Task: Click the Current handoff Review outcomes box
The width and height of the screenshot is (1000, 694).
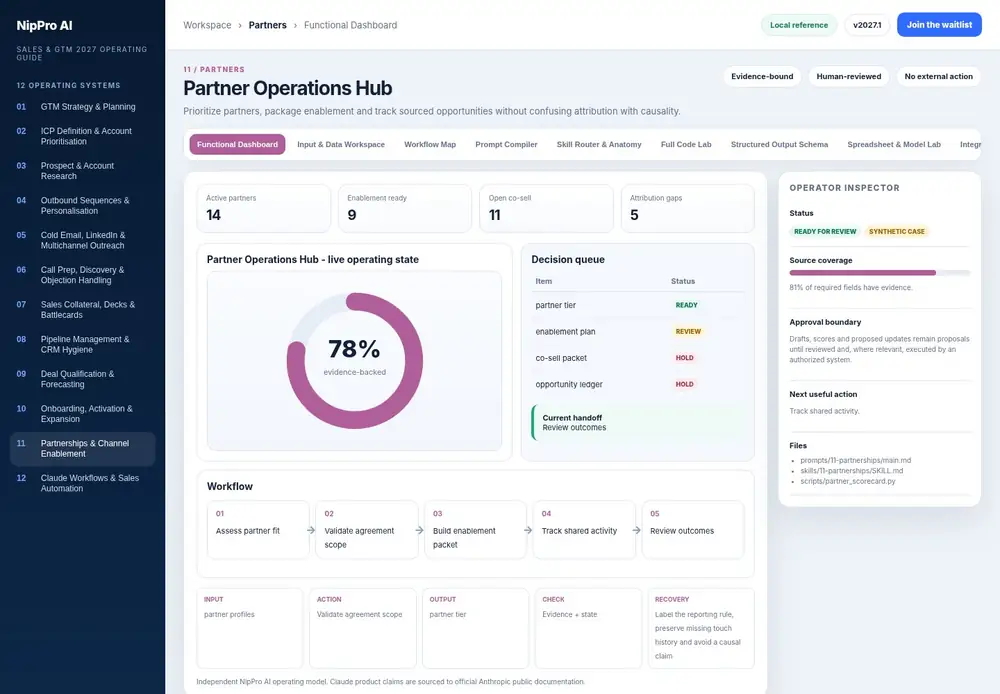Action: pos(638,422)
